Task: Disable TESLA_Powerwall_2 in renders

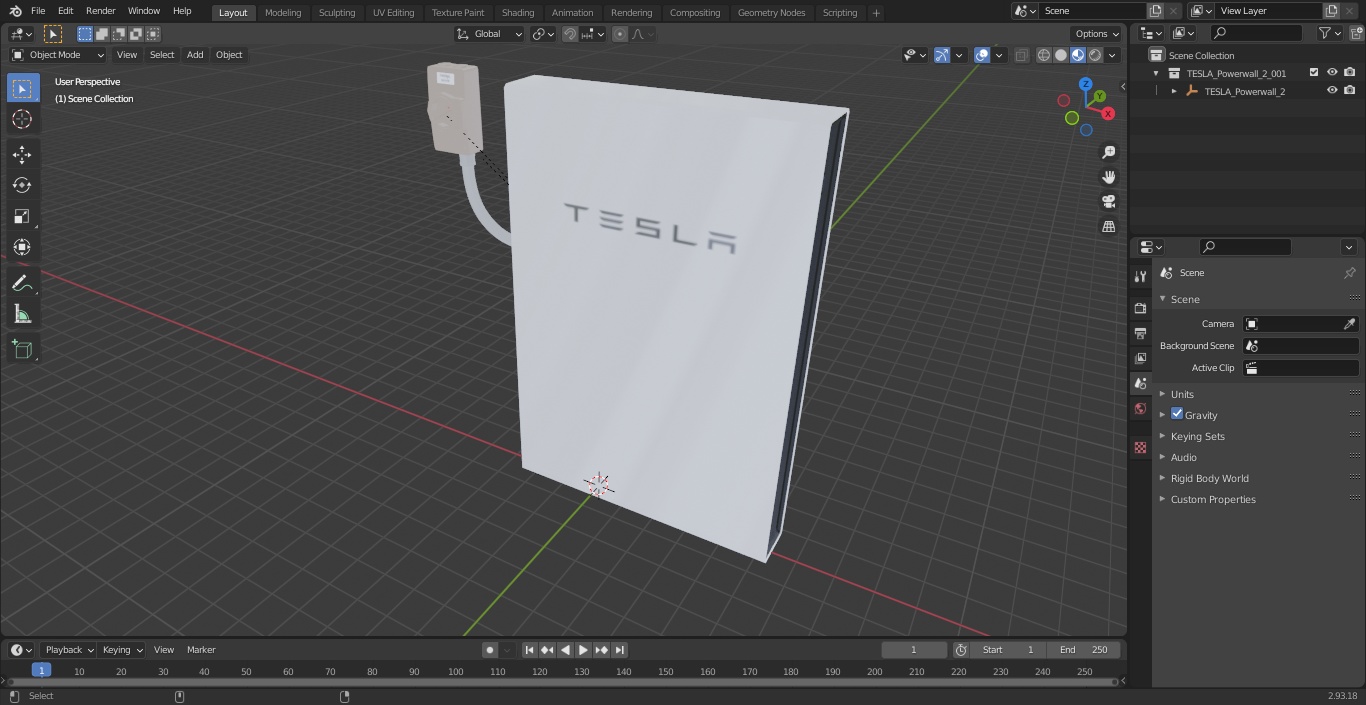Action: (1349, 90)
